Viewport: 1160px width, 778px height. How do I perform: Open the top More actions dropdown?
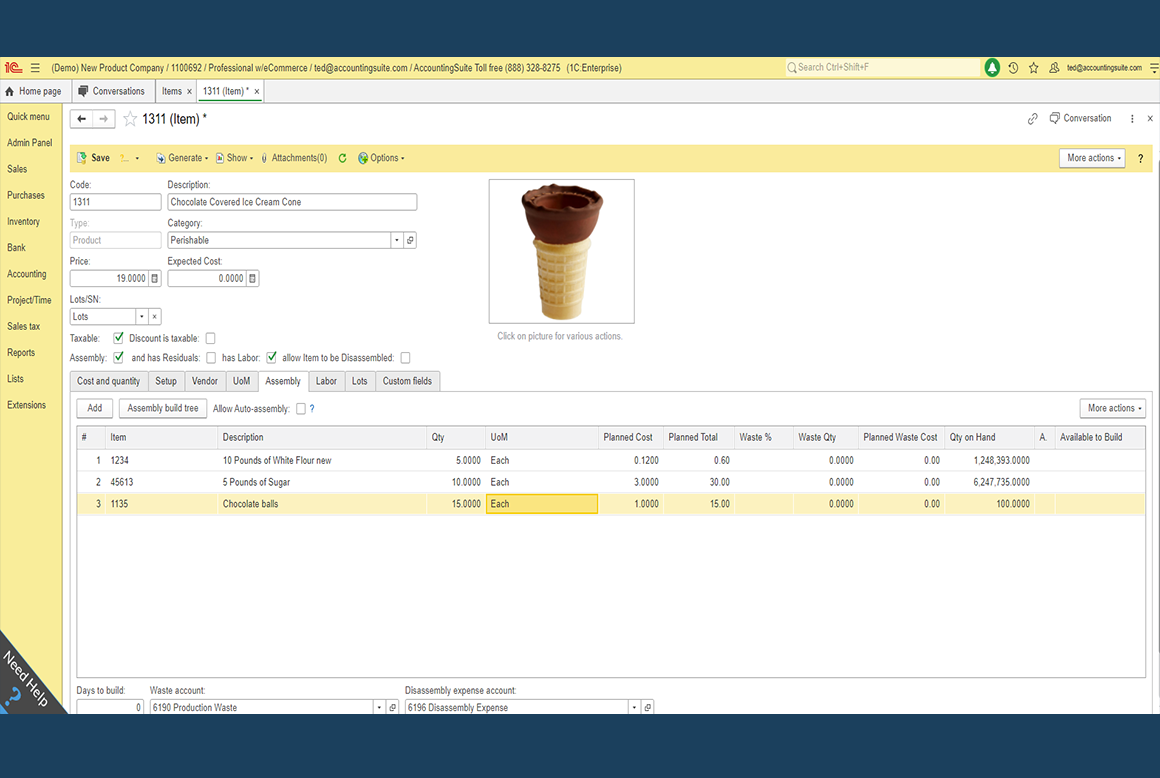[x=1092, y=158]
